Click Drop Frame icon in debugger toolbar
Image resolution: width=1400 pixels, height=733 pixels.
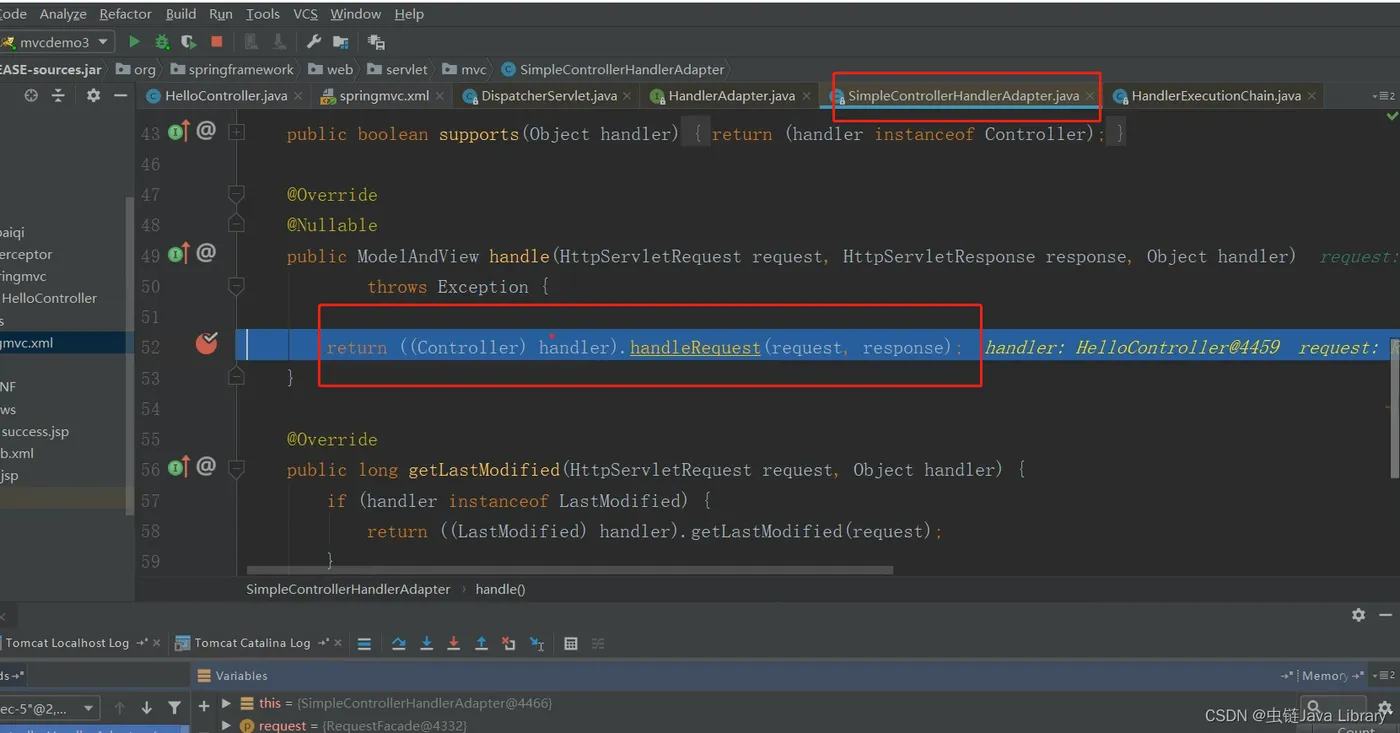509,644
